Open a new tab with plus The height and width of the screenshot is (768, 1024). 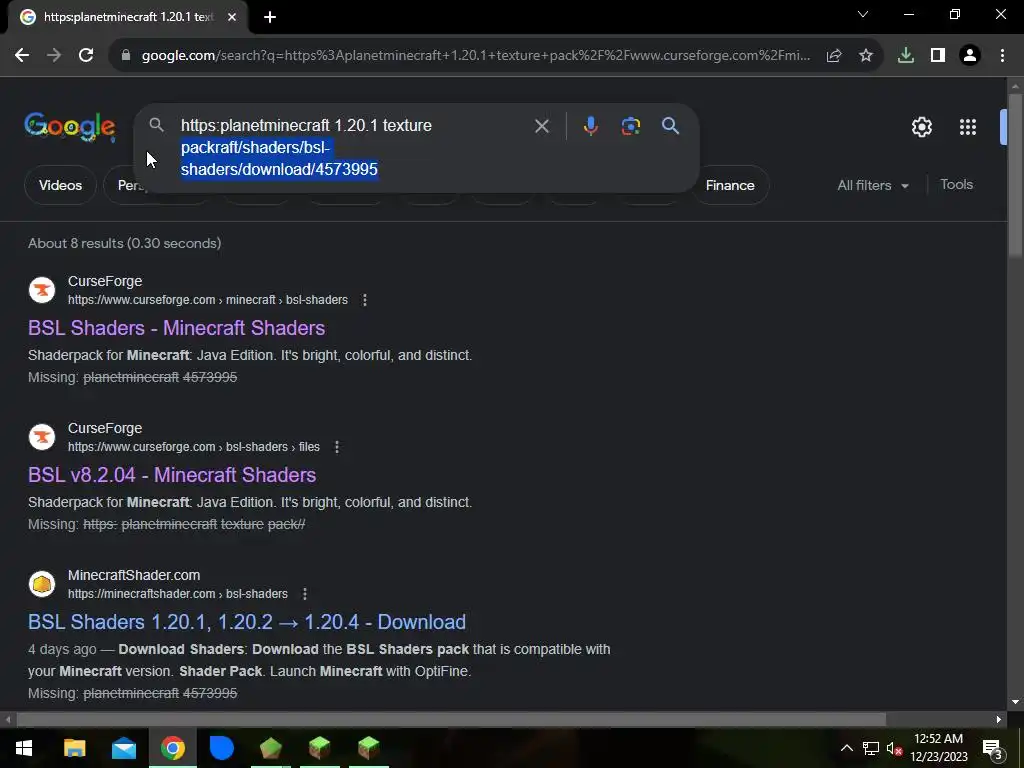click(x=270, y=18)
